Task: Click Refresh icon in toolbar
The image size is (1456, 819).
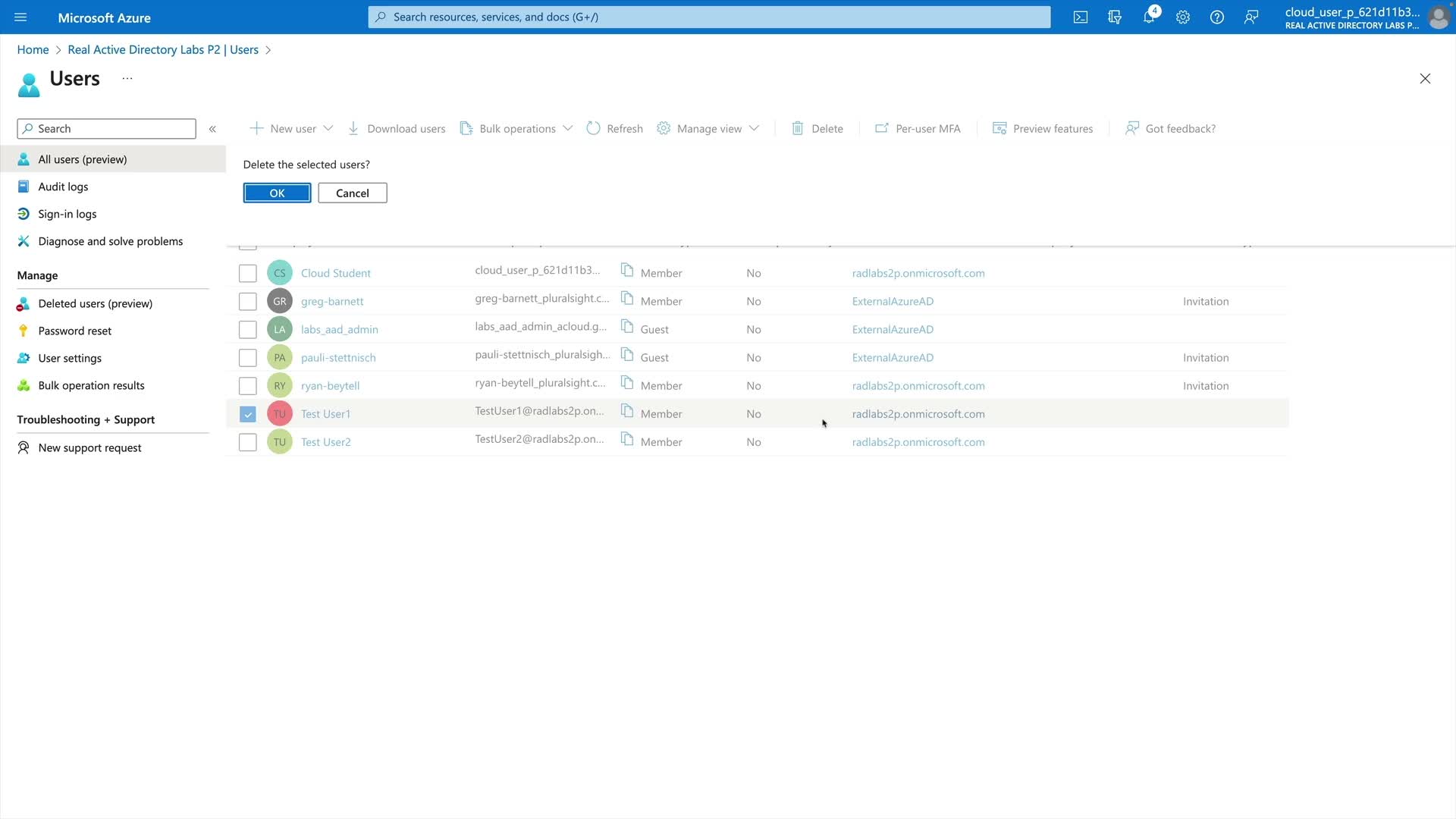Action: tap(593, 128)
